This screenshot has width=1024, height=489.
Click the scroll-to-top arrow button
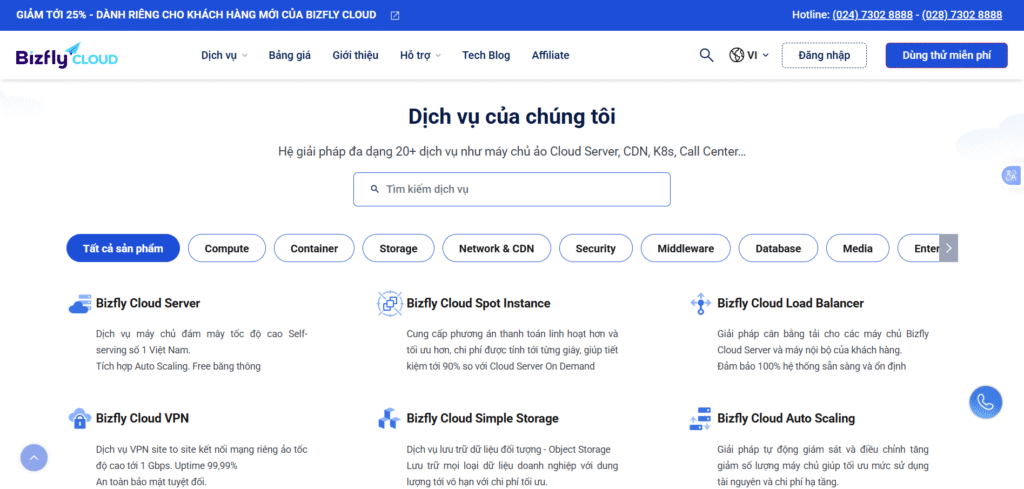[34, 458]
